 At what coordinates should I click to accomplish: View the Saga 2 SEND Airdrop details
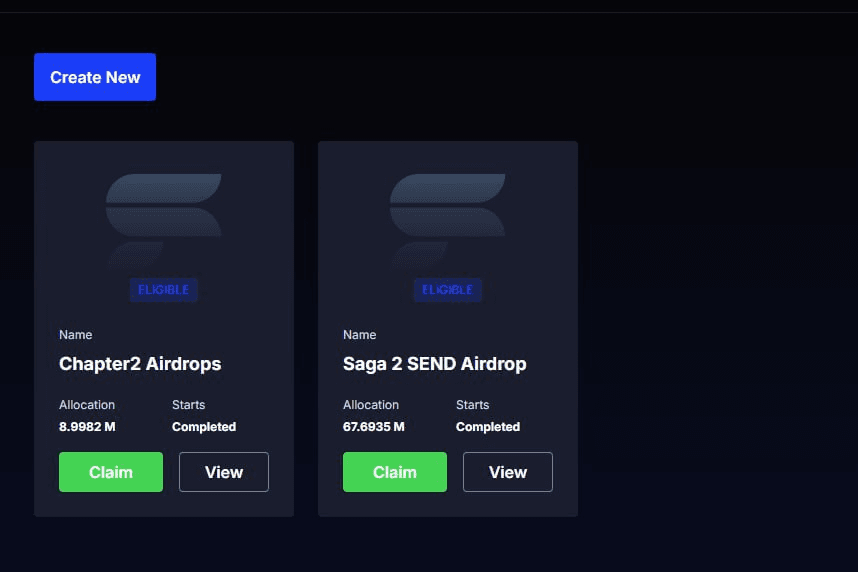coord(508,472)
